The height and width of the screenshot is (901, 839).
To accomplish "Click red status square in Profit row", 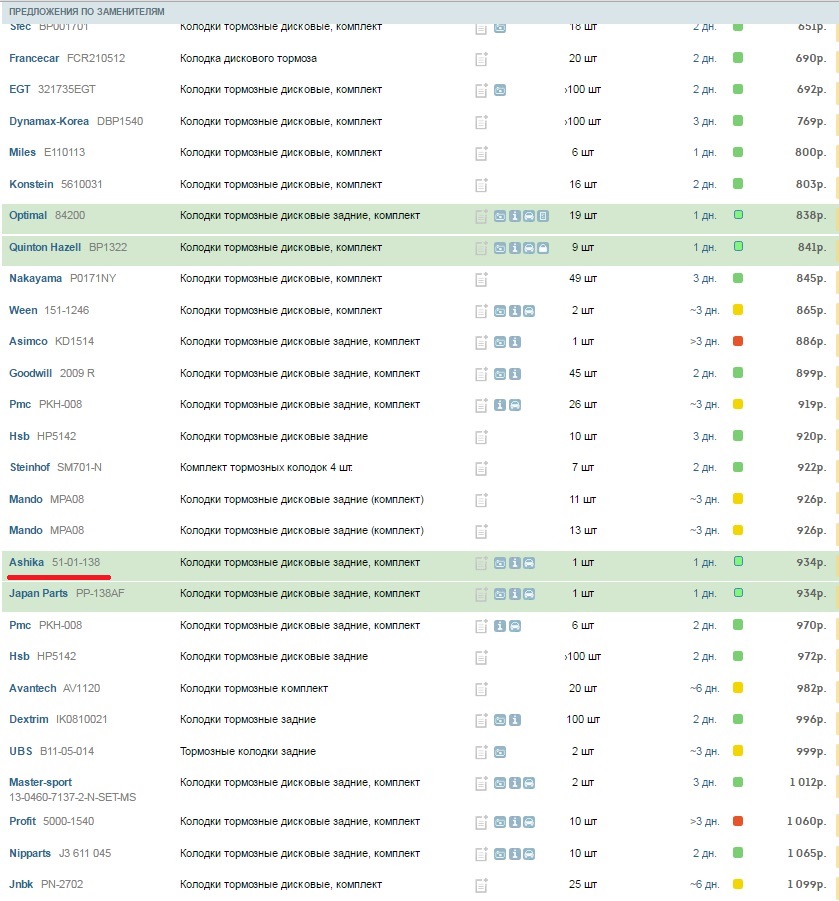I will (x=738, y=821).
